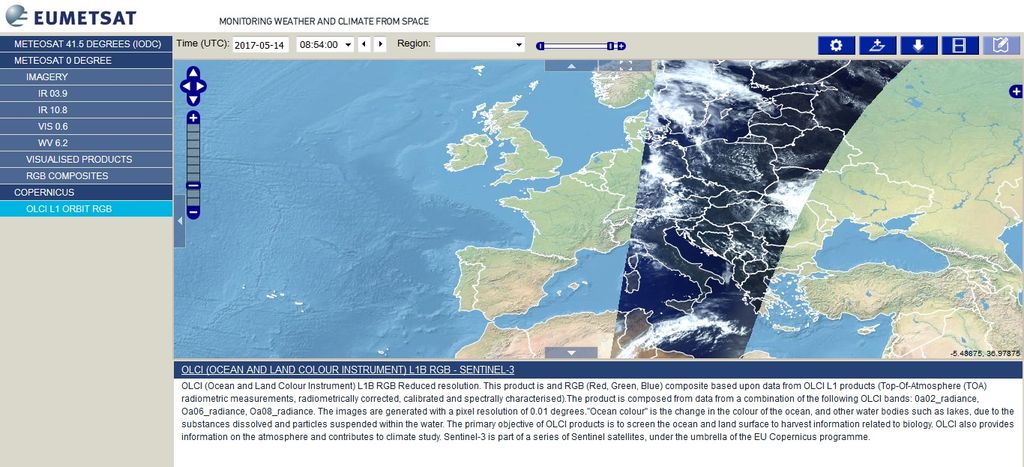Screen dimensions: 1024x467
Task: Select IR 10.8 imagery item
Action: [52, 109]
